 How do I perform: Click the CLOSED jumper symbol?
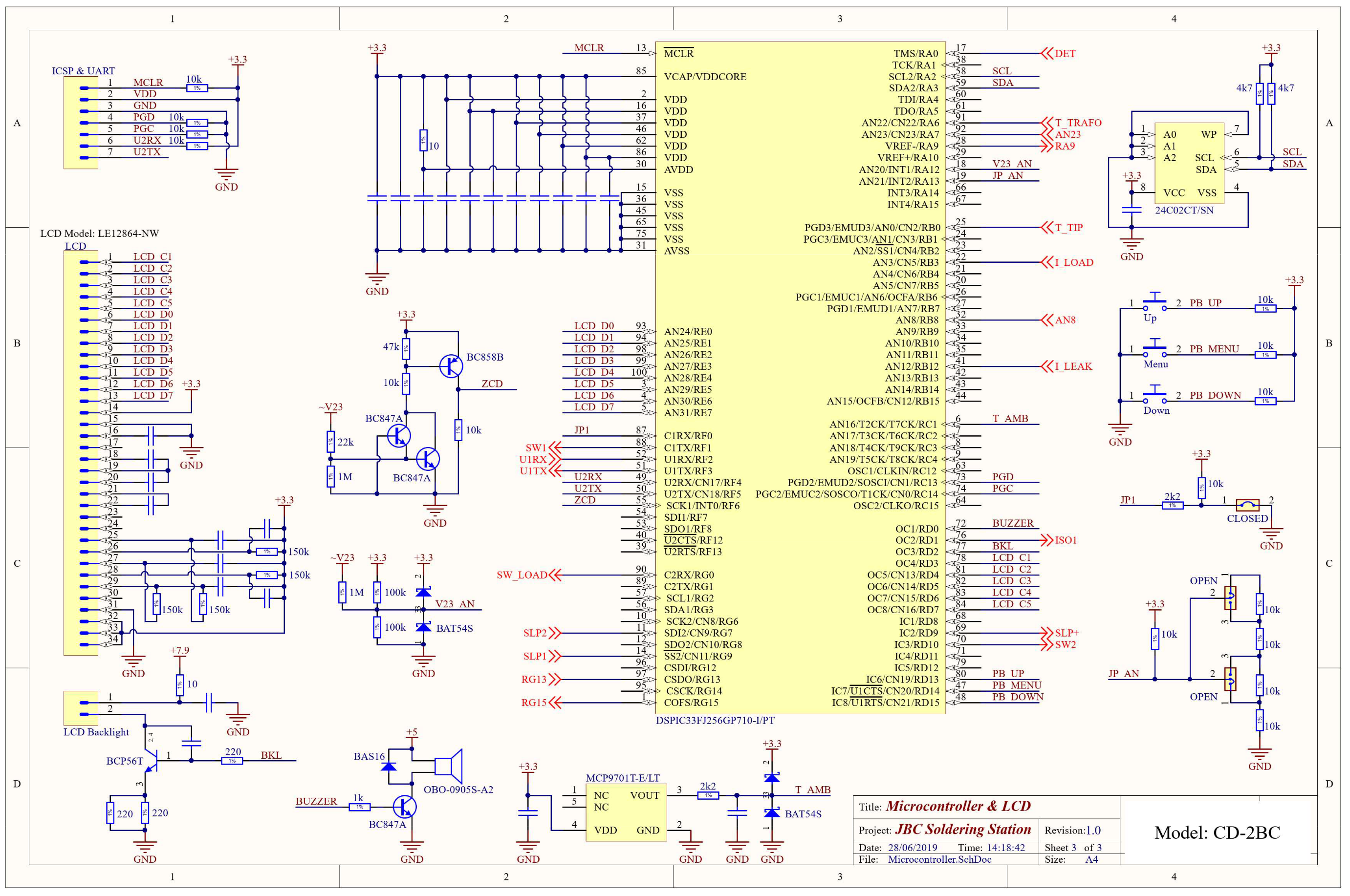click(1247, 505)
